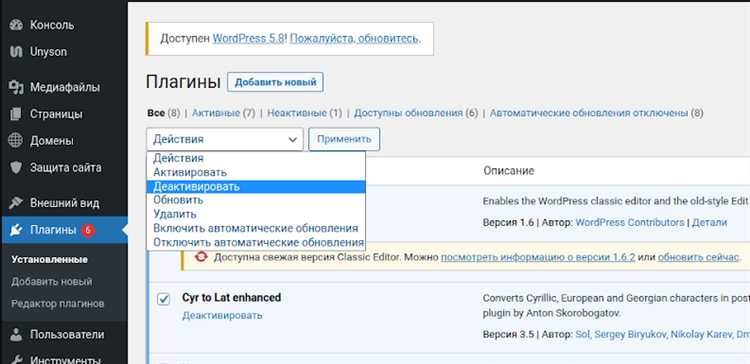
Task: Filter by Автоматические обновления отключены
Action: [589, 113]
